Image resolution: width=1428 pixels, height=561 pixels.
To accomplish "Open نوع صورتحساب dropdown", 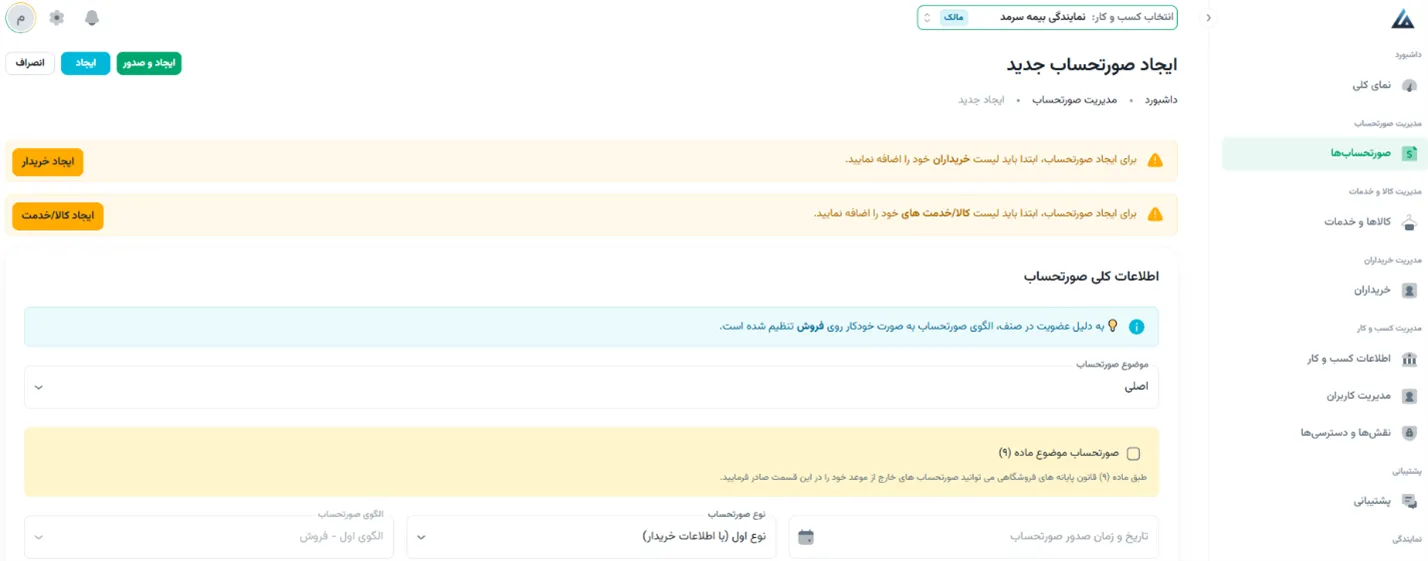I will [591, 537].
